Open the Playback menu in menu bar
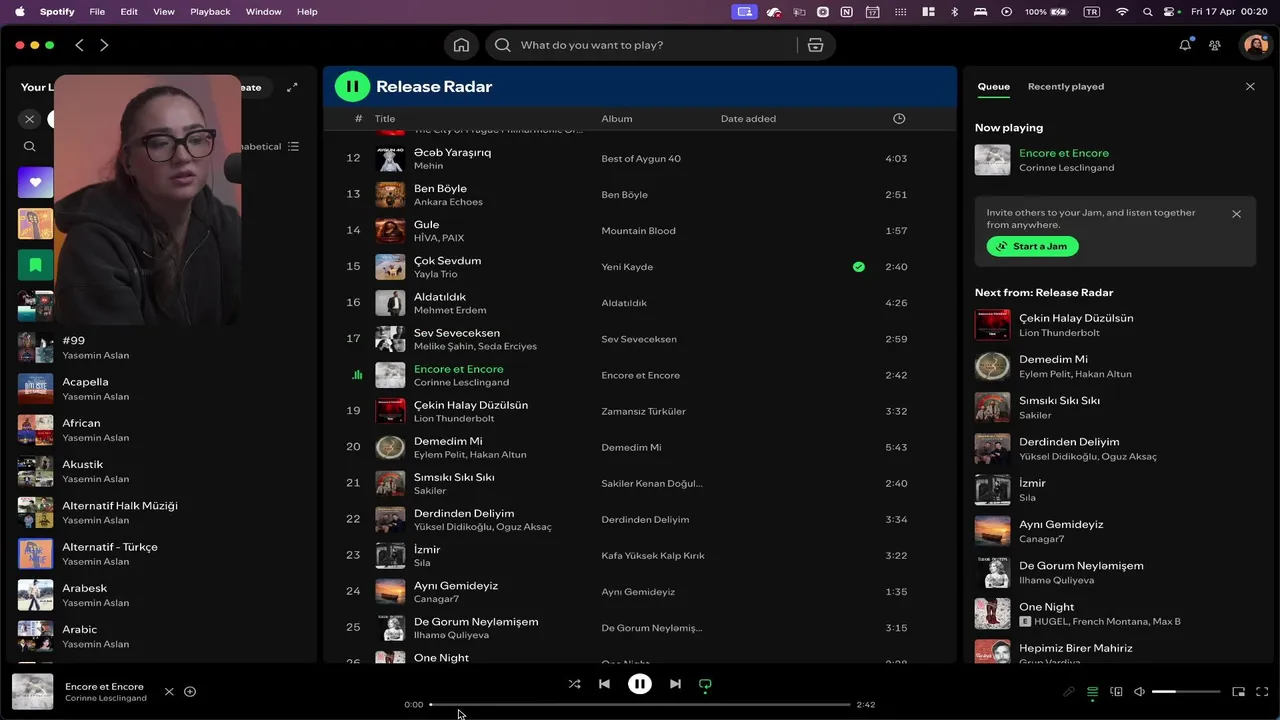Image resolution: width=1280 pixels, height=720 pixels. click(x=210, y=12)
